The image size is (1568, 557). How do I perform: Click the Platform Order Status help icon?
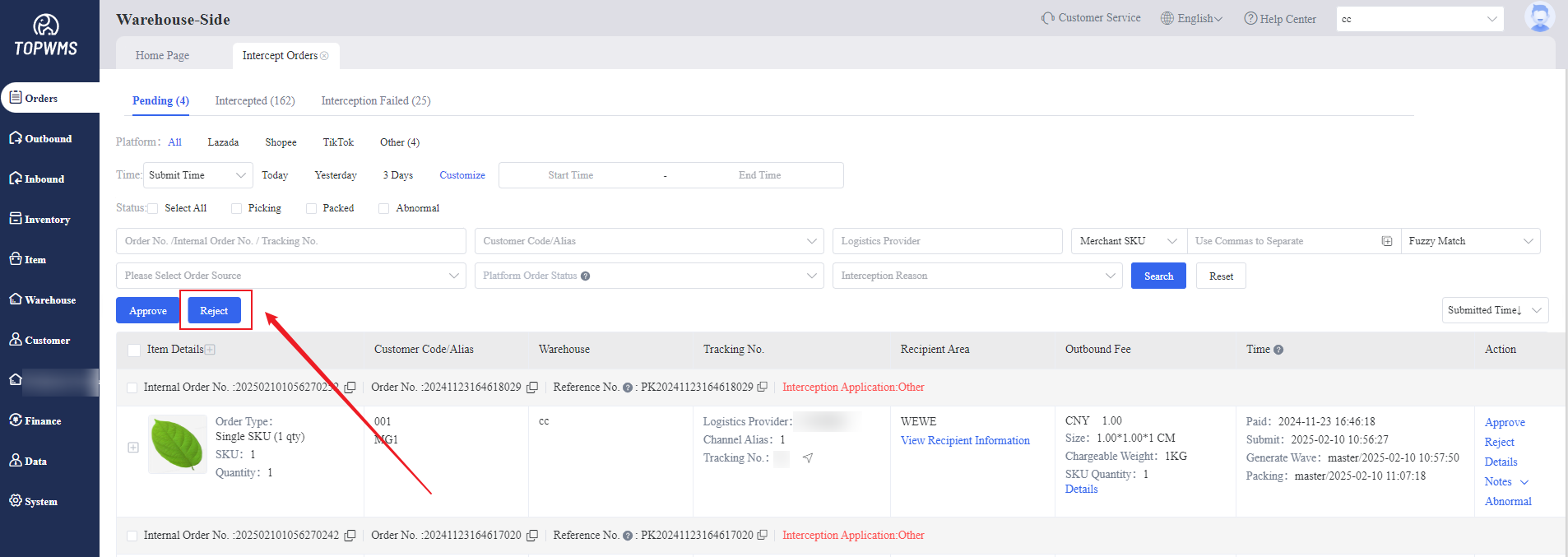[x=585, y=276]
